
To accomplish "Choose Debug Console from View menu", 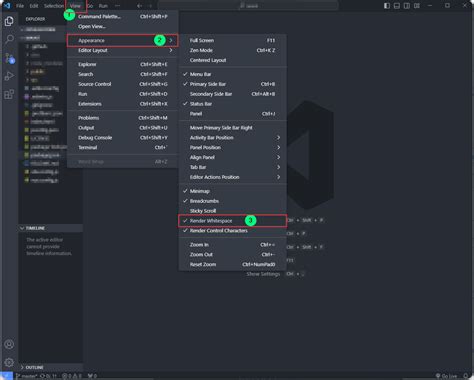I will click(122, 138).
